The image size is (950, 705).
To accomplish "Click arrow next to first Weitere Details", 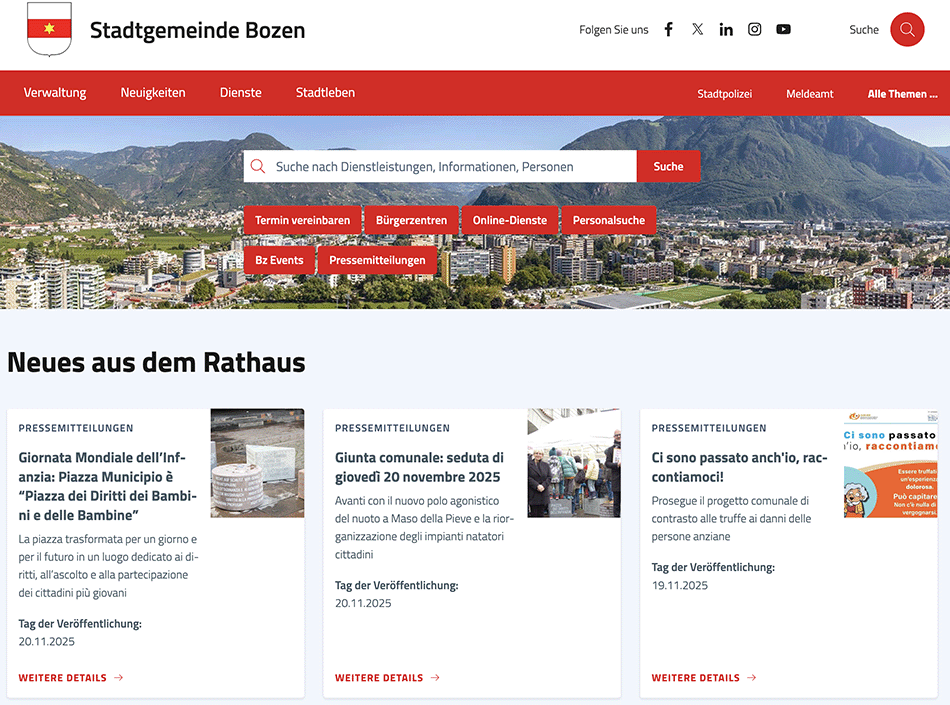I will pos(119,678).
